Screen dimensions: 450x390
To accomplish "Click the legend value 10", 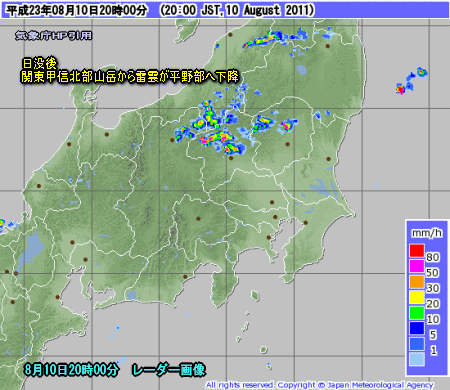I will point(433,319).
